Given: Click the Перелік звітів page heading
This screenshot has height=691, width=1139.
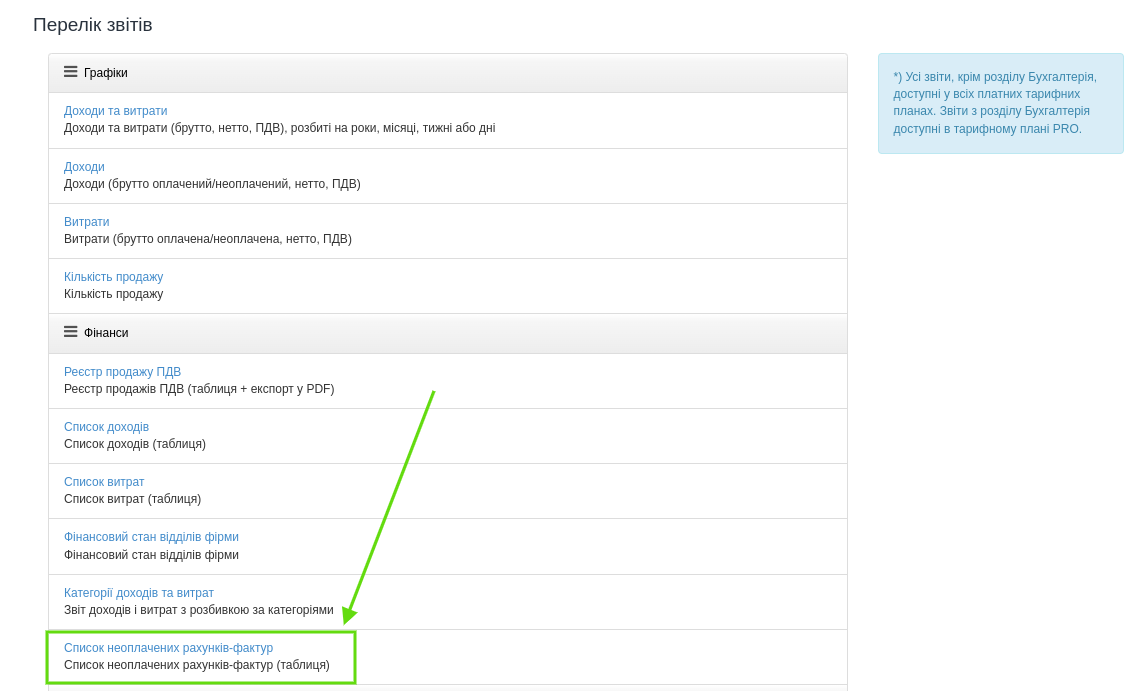Looking at the screenshot, I should (x=93, y=25).
